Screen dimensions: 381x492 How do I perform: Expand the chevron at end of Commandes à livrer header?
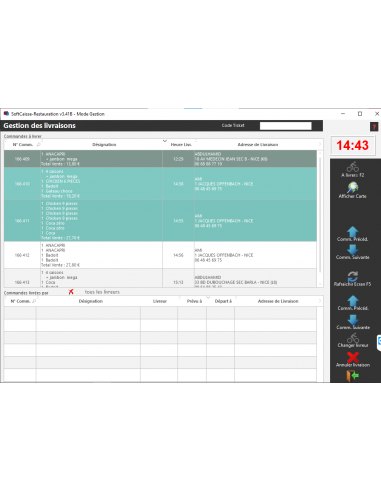[320, 144]
